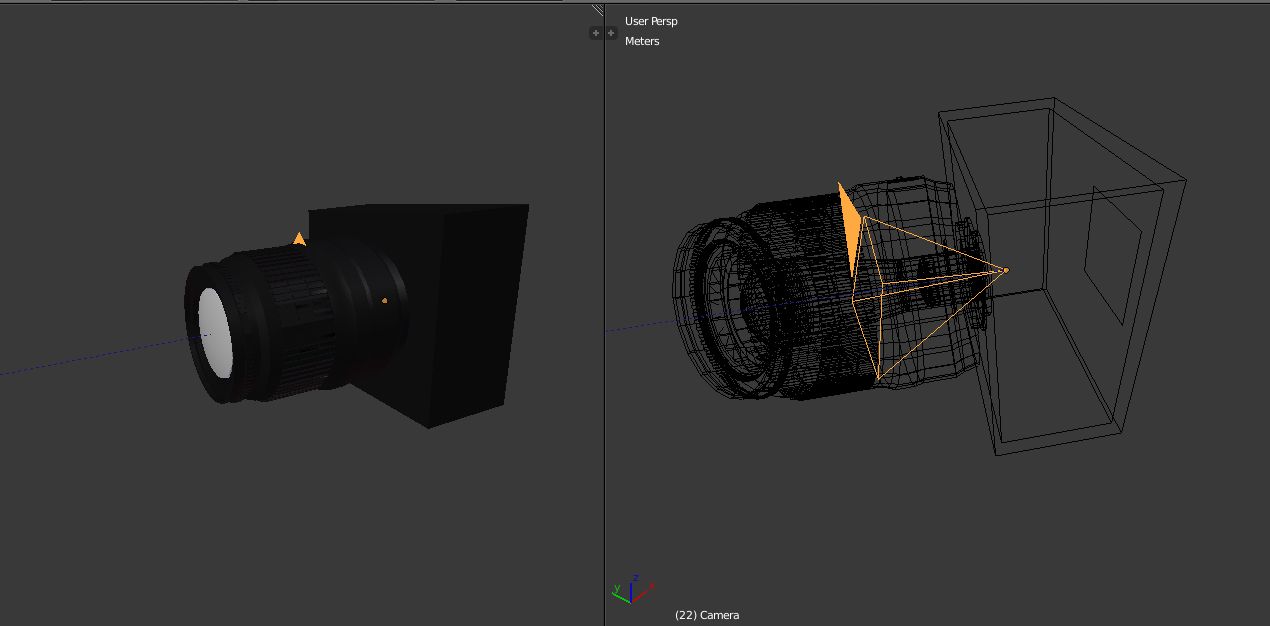Select the white lens glass in the solid view
This screenshot has width=1270, height=626.
pyautogui.click(x=215, y=335)
